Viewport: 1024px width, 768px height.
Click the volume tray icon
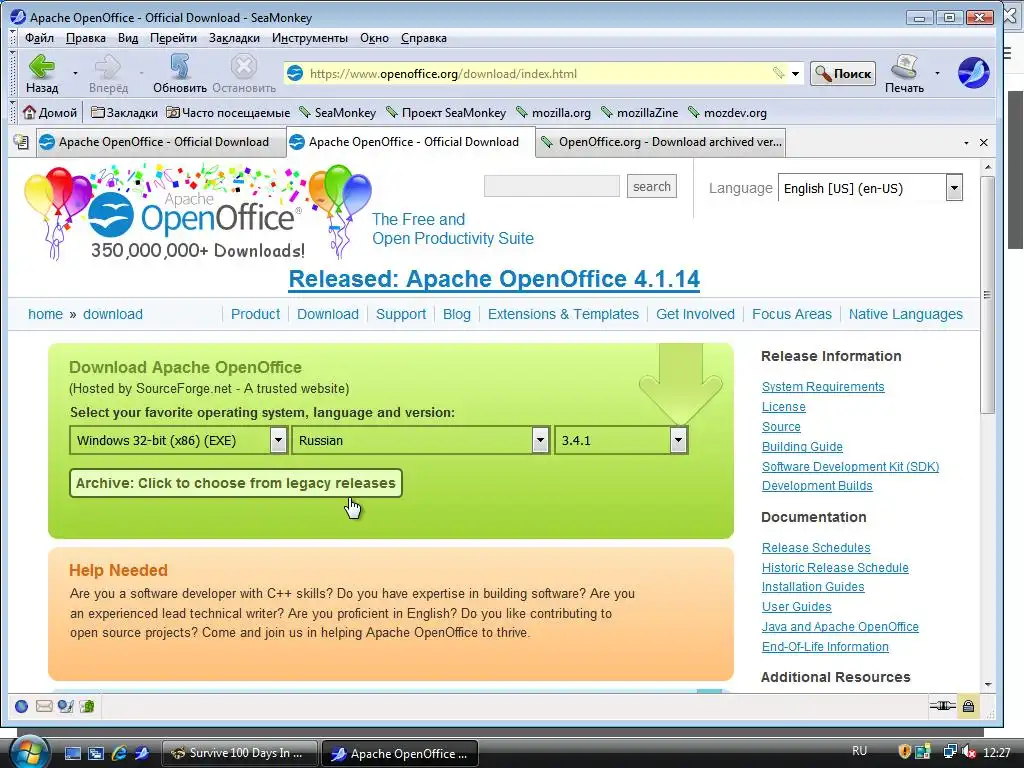(x=969, y=752)
